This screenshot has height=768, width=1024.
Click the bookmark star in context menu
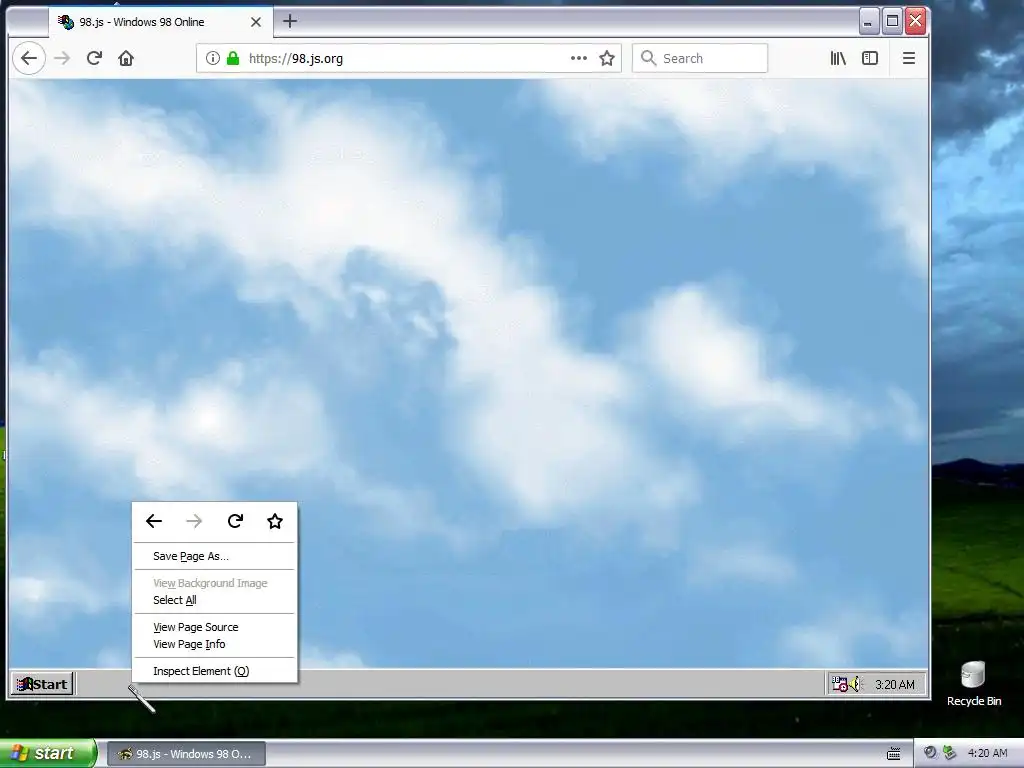click(x=275, y=521)
